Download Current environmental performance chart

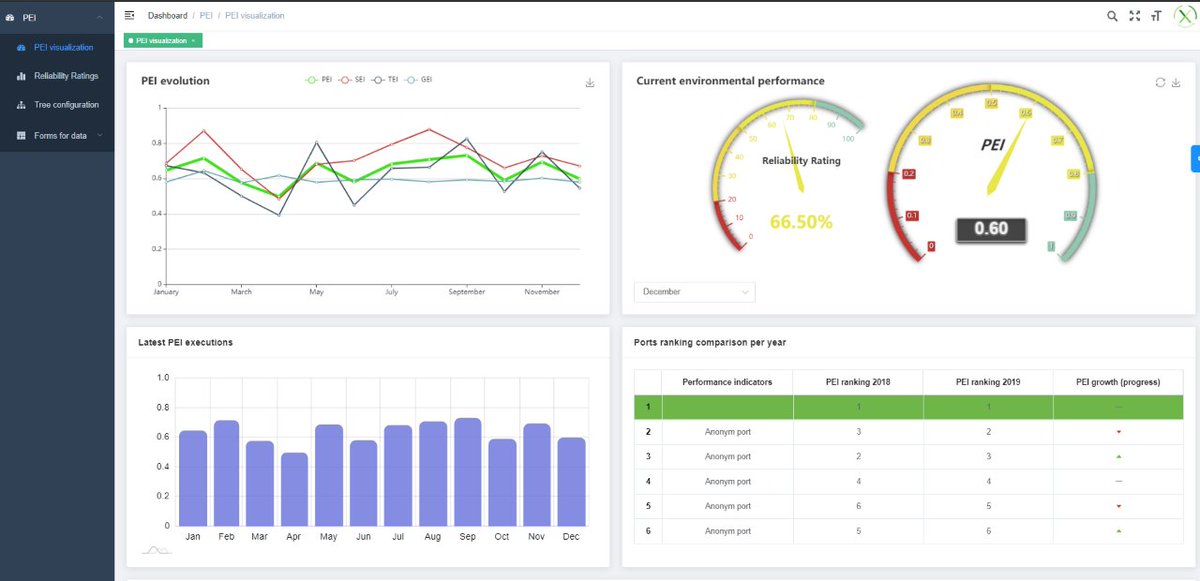(1176, 83)
